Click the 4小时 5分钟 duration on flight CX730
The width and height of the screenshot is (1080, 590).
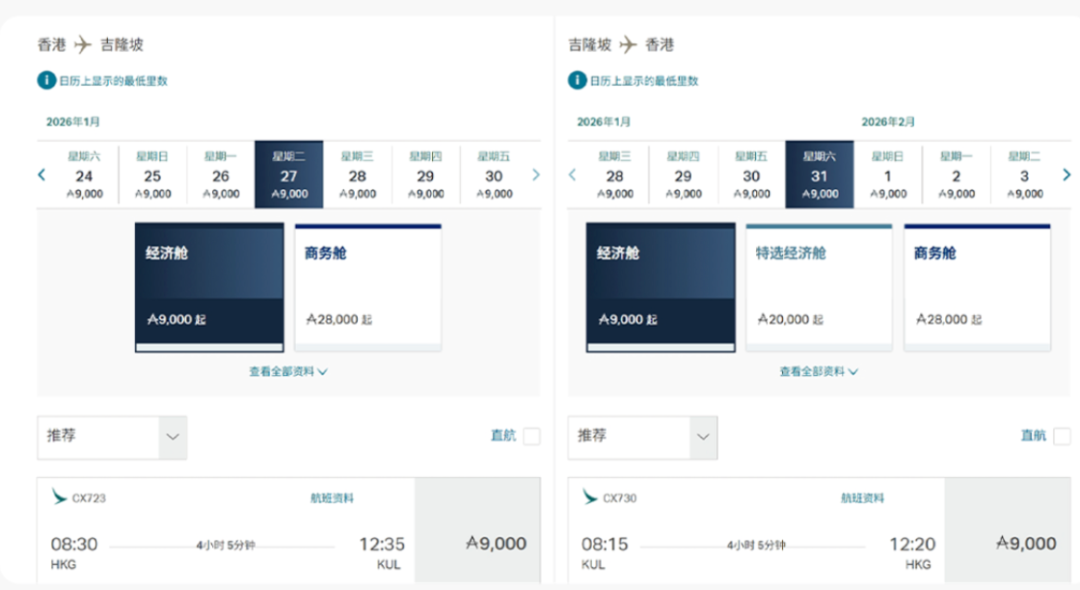pos(756,545)
